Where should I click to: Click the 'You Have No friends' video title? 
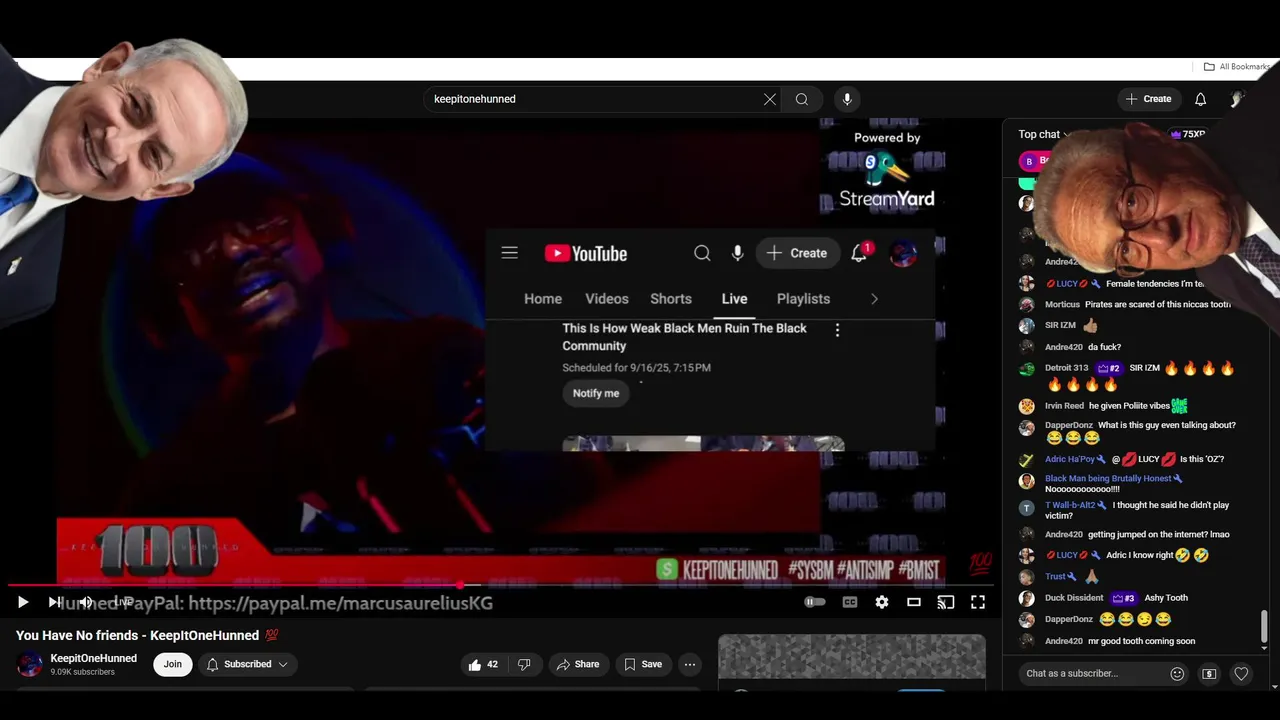(x=147, y=636)
